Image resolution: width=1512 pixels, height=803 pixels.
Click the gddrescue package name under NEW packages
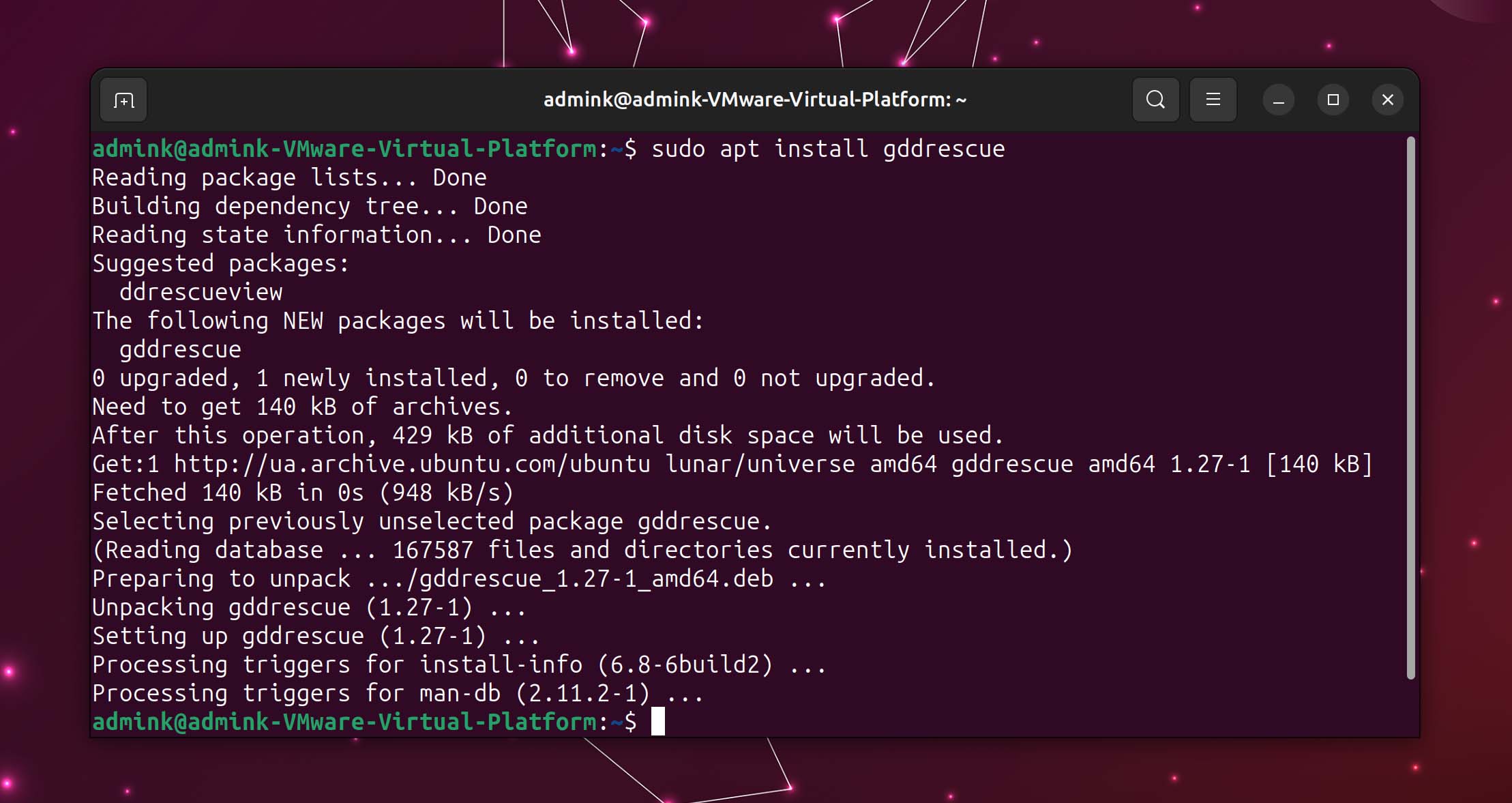179,349
